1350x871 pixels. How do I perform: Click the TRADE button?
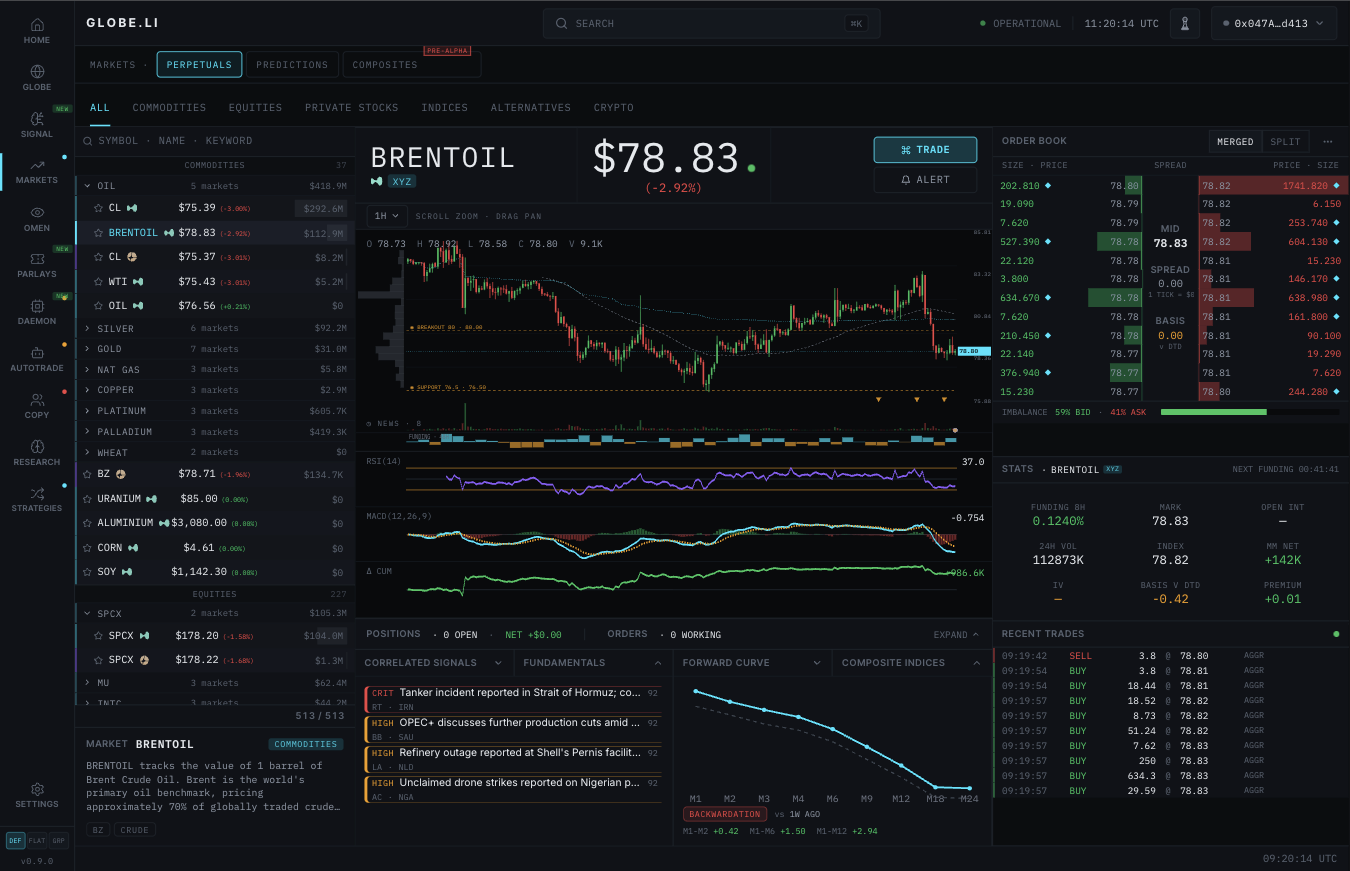click(925, 150)
